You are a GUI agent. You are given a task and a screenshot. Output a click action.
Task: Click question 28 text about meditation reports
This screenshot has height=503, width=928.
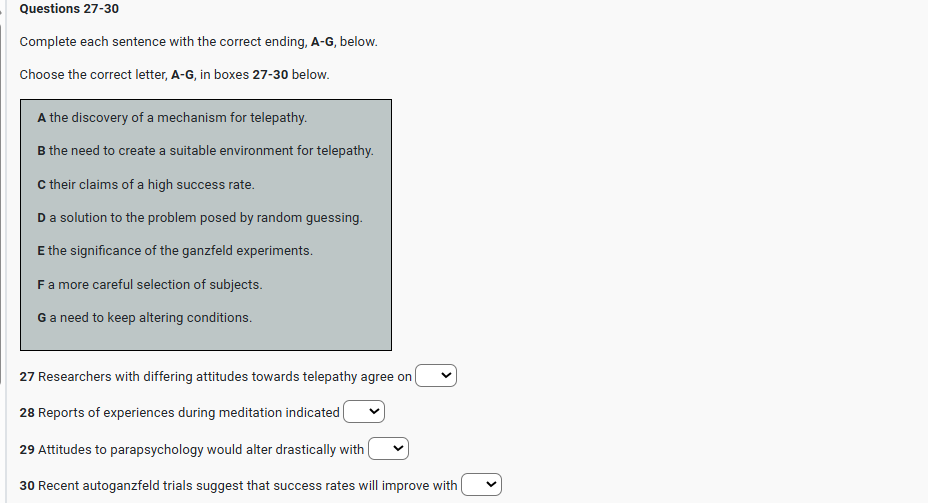[180, 412]
